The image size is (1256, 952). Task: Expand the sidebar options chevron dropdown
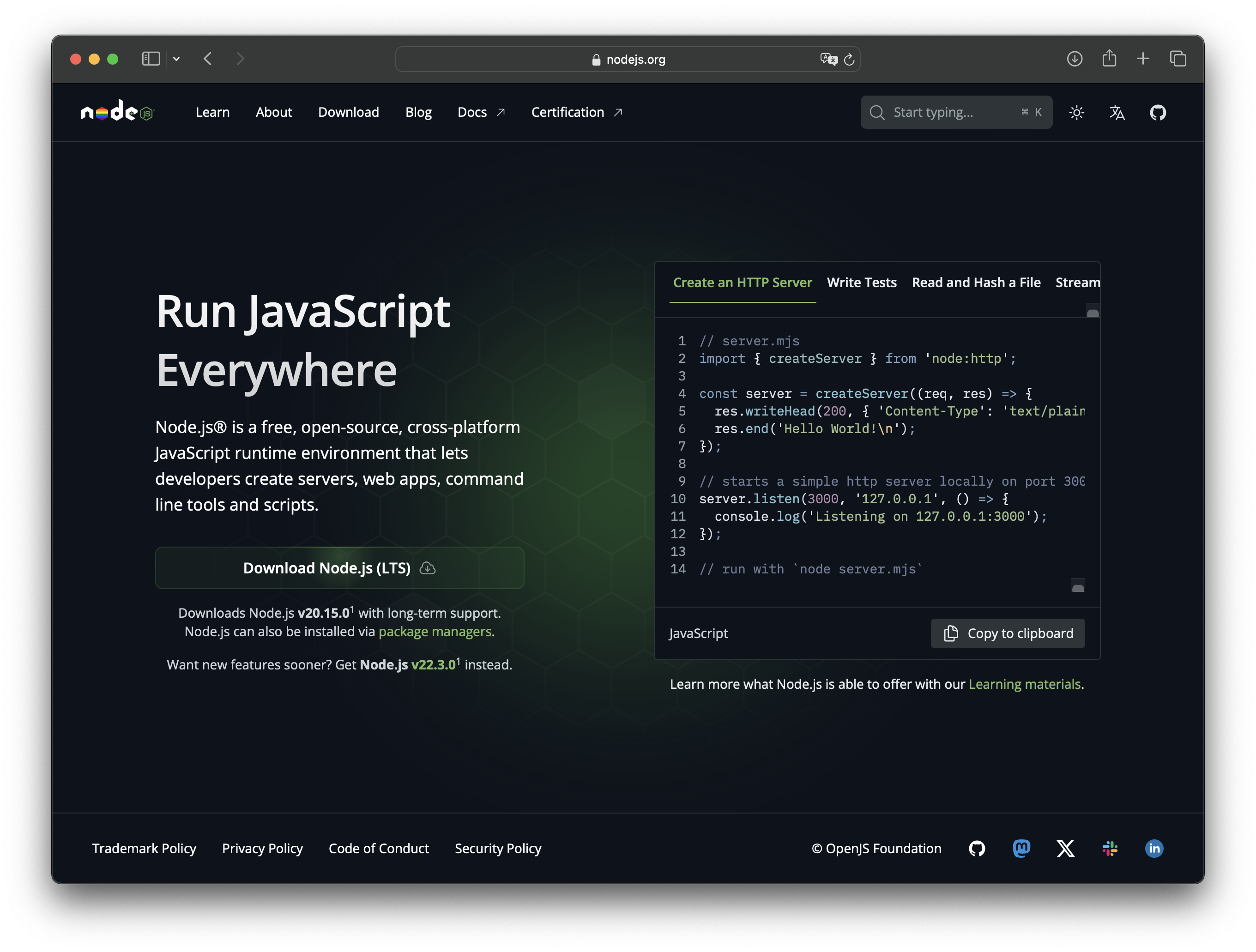point(176,59)
